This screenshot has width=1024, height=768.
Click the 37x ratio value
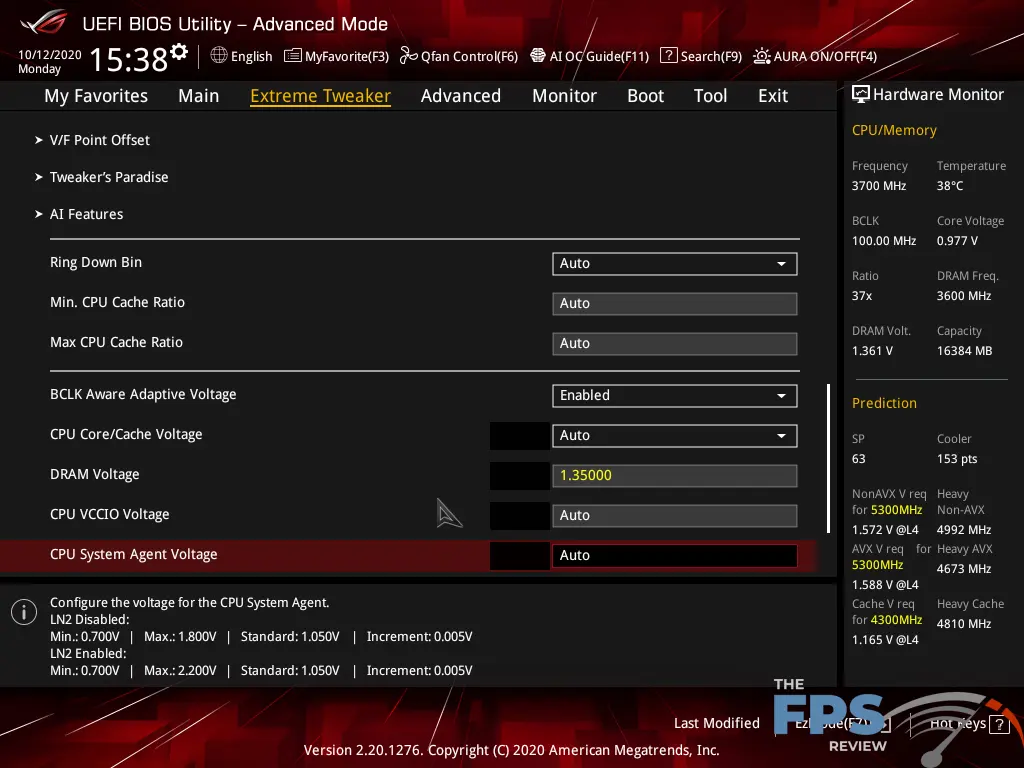click(861, 295)
